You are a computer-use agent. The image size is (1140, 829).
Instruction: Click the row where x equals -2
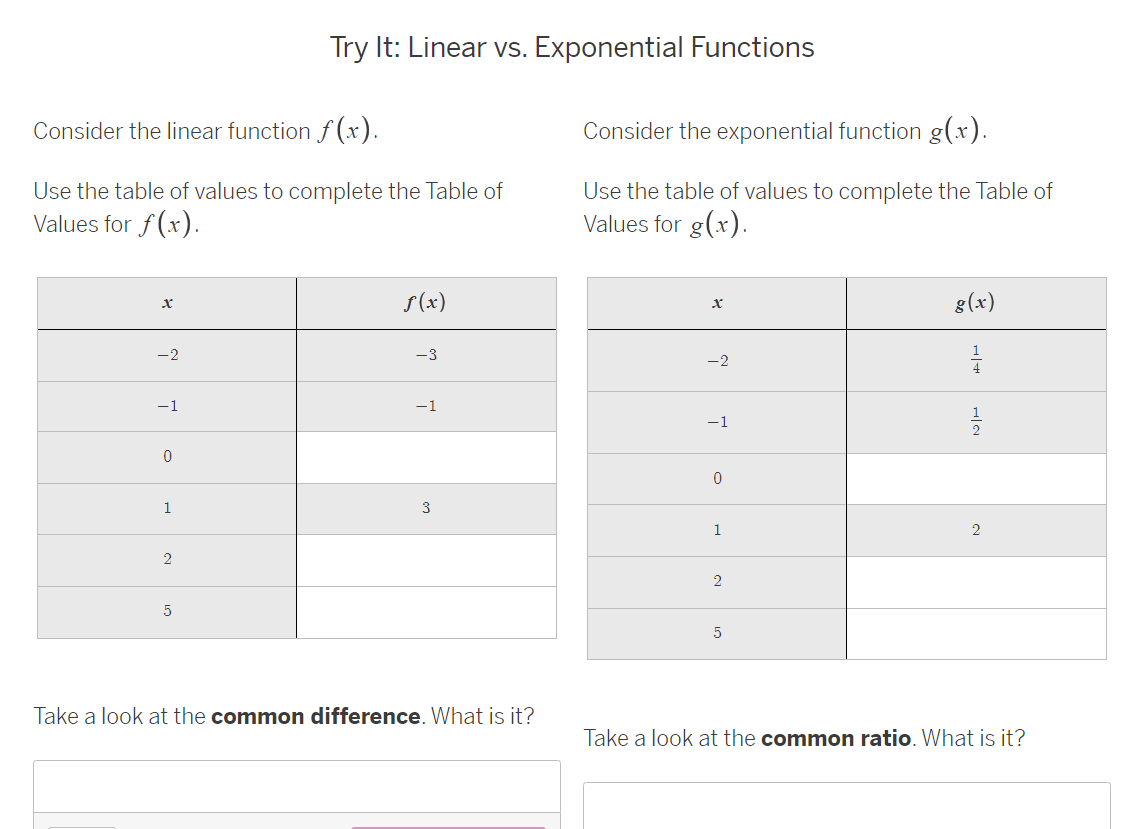tap(166, 354)
